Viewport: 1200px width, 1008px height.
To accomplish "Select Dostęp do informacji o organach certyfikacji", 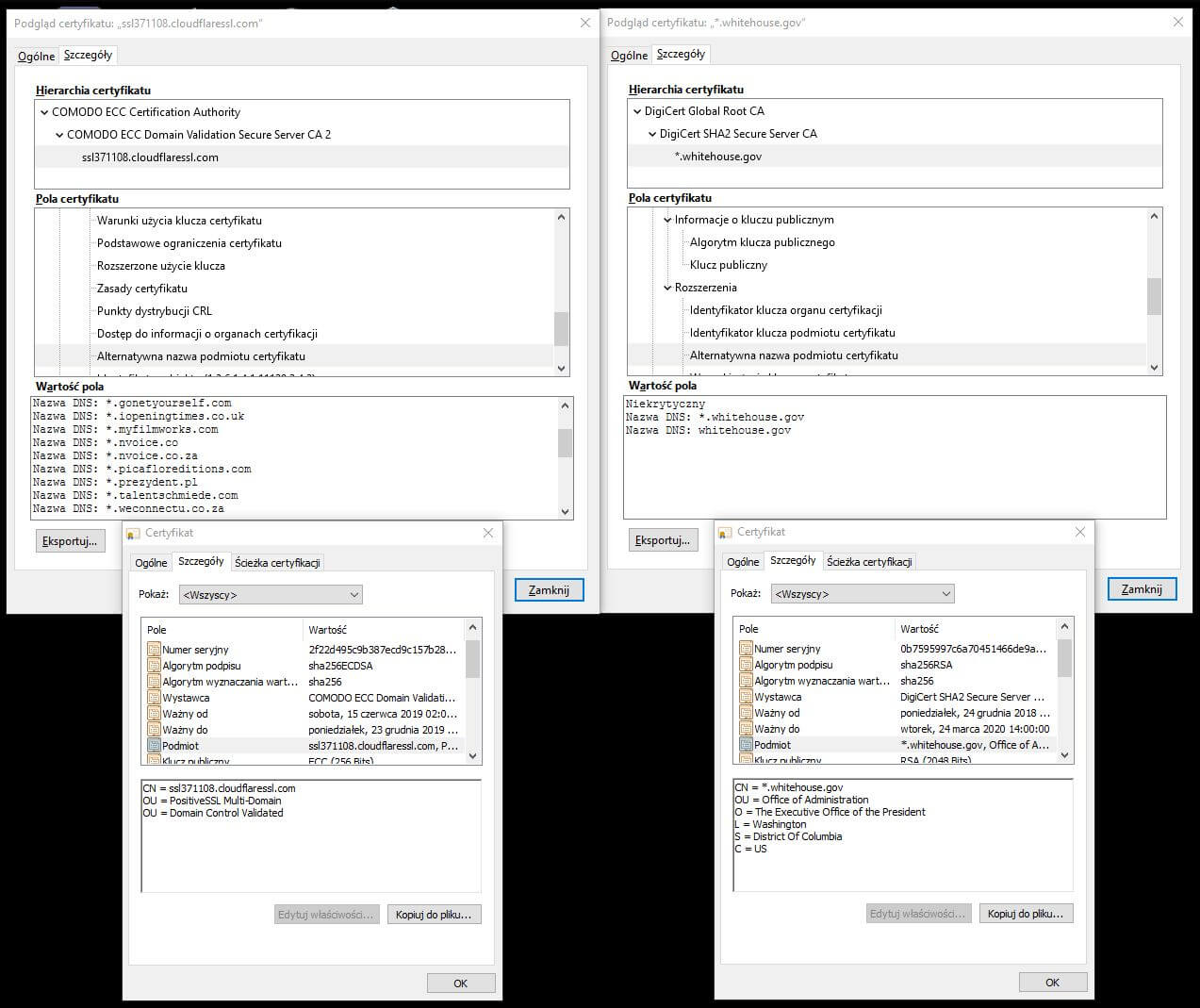I will coord(207,334).
